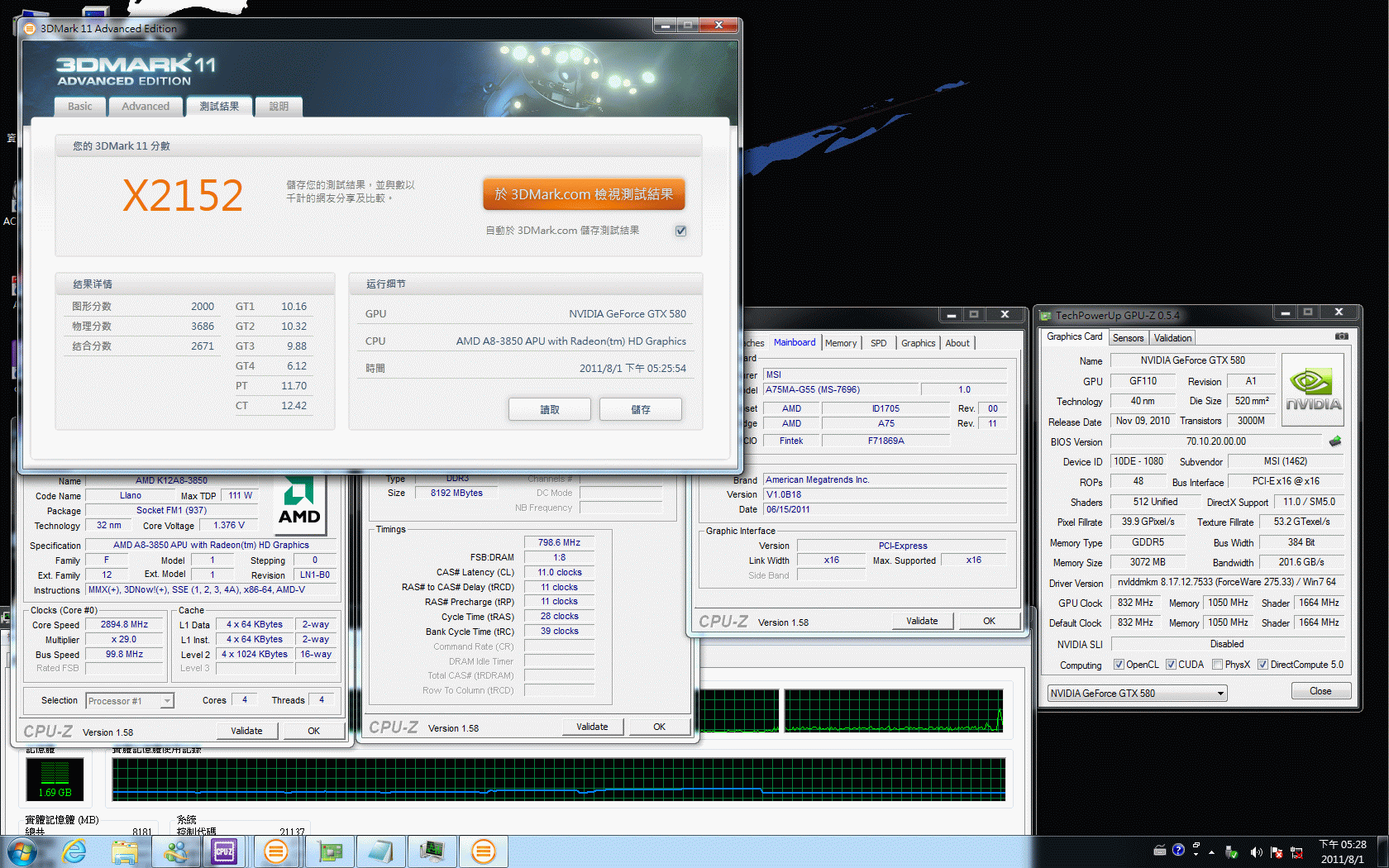The image size is (1389, 868).
Task: Click orange view results on 3DMark.com button
Action: (x=584, y=194)
